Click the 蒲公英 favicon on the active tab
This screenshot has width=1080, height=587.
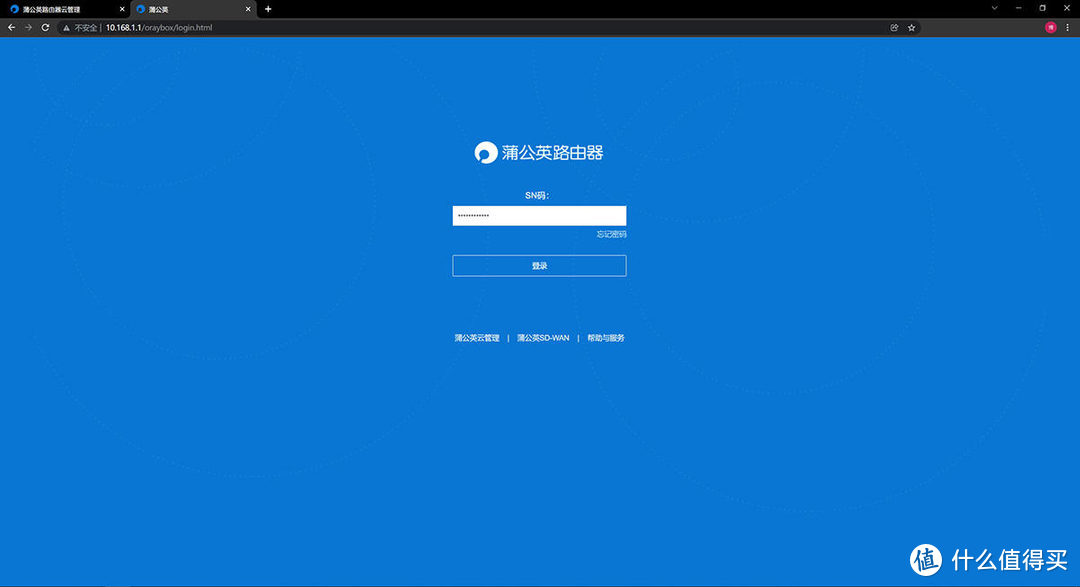tap(140, 9)
